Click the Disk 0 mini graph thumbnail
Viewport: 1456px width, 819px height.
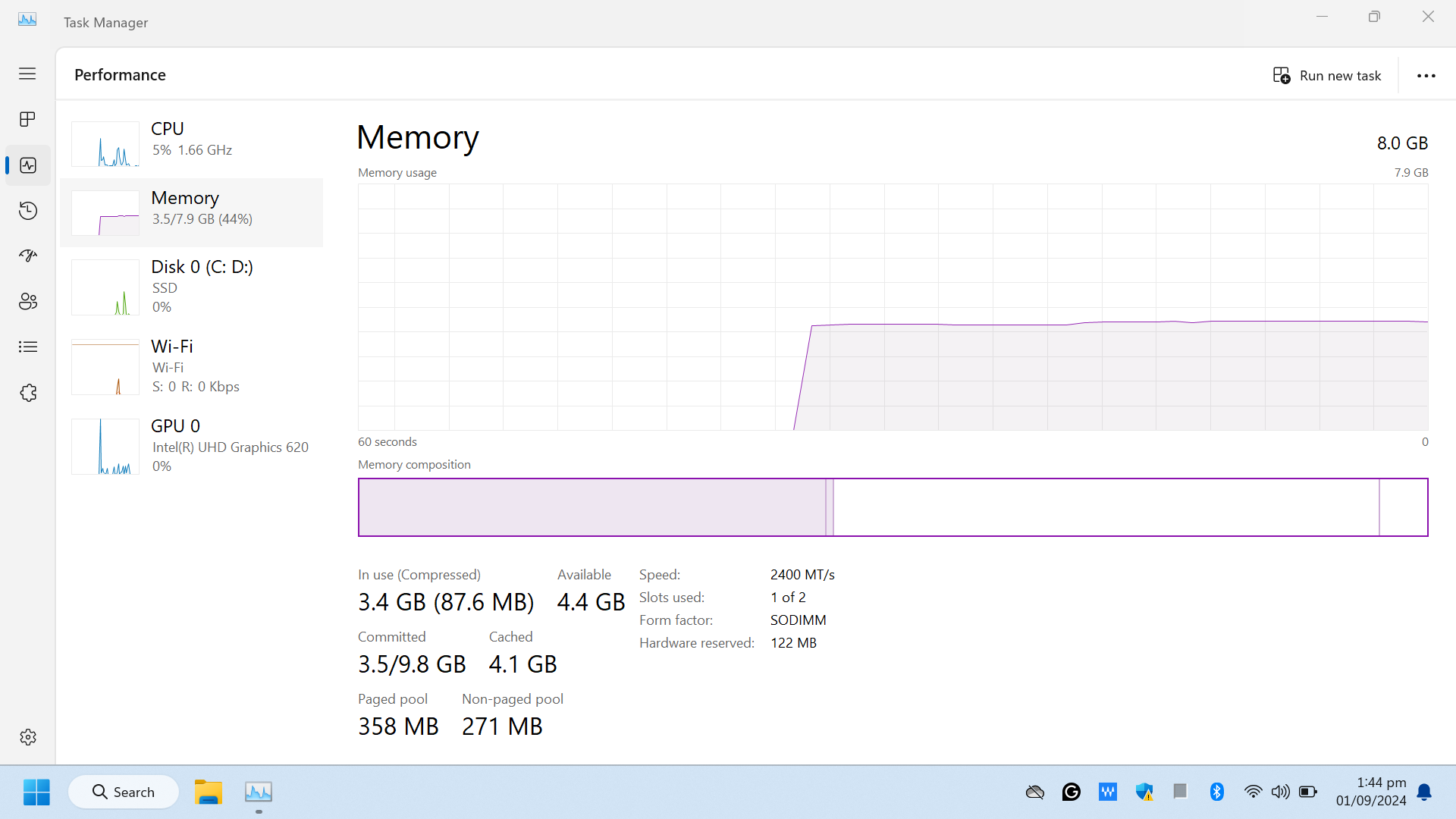105,287
